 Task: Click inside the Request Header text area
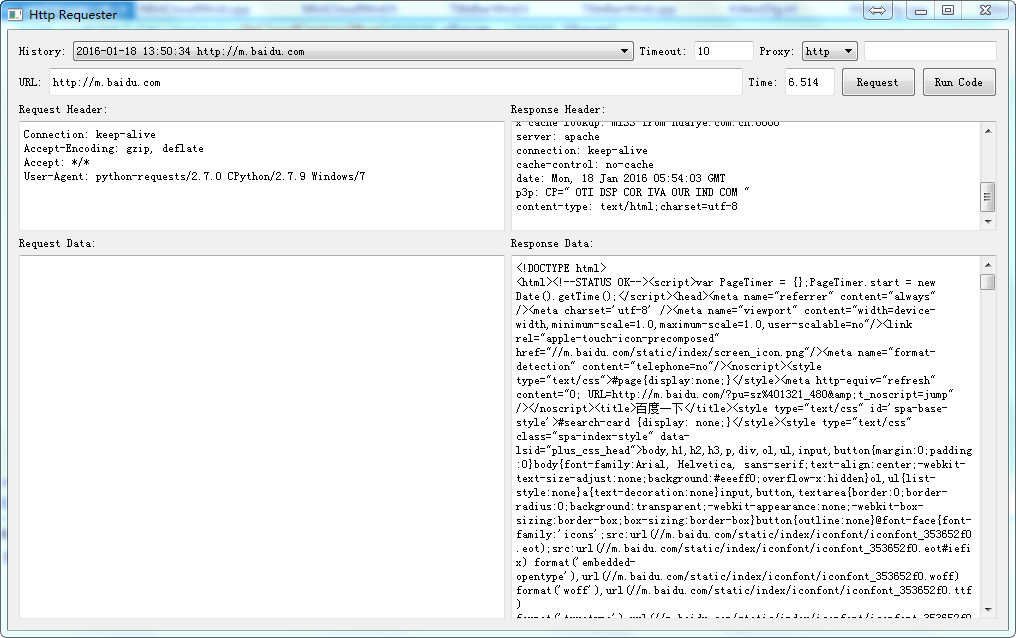[262, 176]
